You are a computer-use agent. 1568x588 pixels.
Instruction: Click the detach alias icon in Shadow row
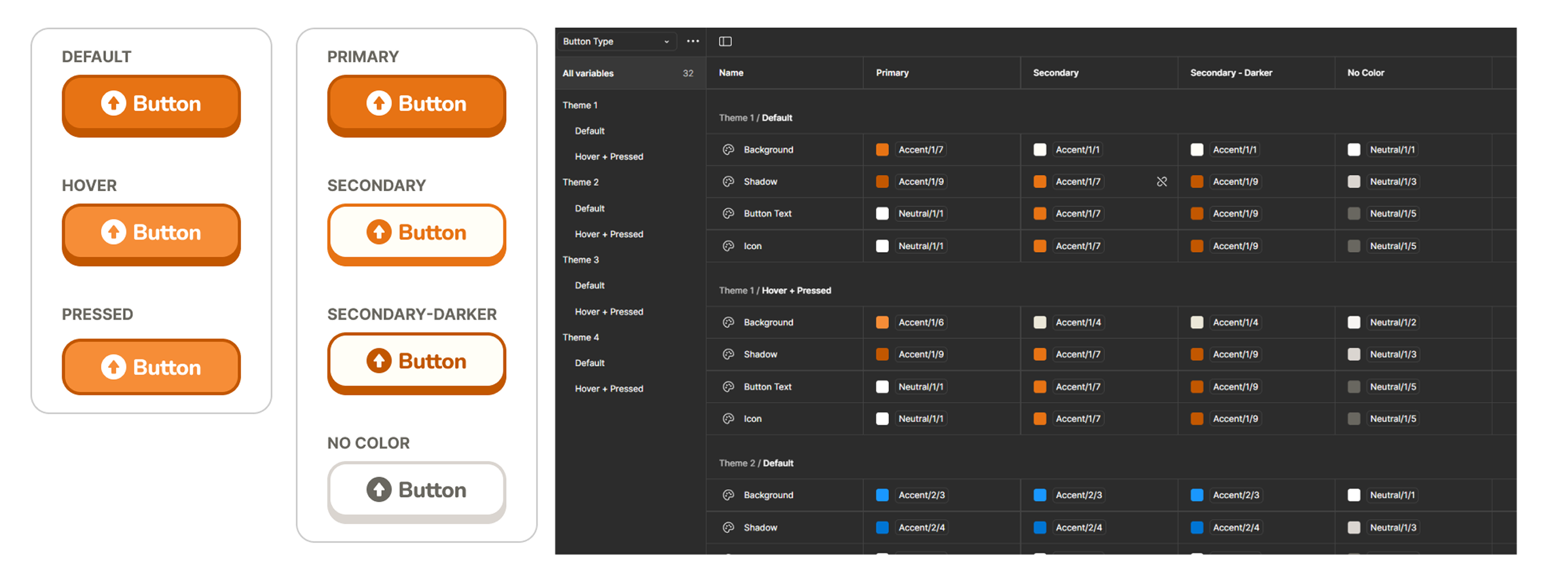pyautogui.click(x=1161, y=181)
